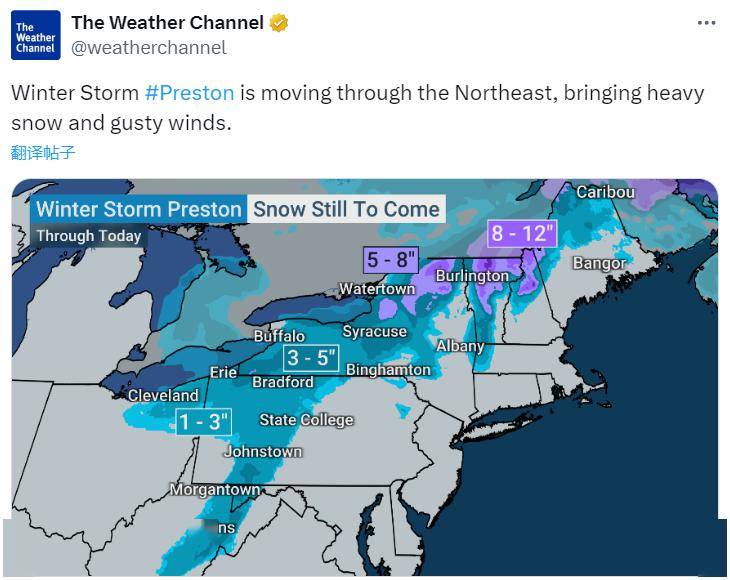
Task: Select the 8 - 12" snowfall label
Action: (522, 233)
